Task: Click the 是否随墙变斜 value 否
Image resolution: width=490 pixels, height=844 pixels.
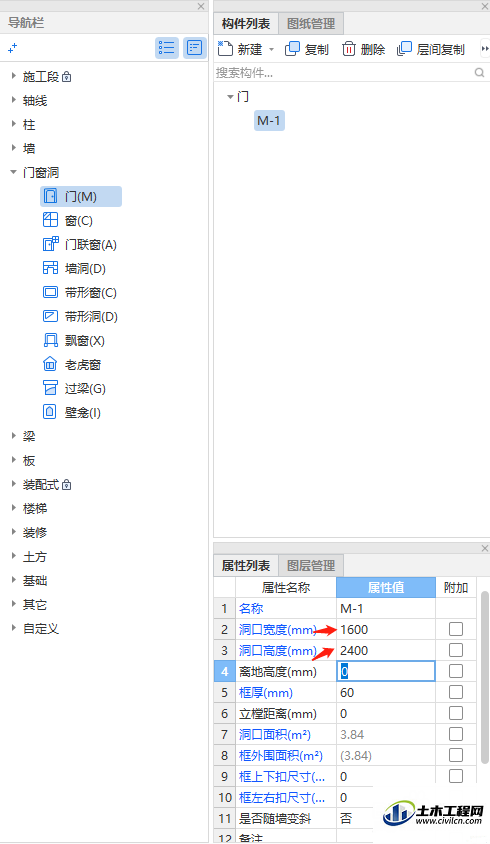Action: click(346, 818)
